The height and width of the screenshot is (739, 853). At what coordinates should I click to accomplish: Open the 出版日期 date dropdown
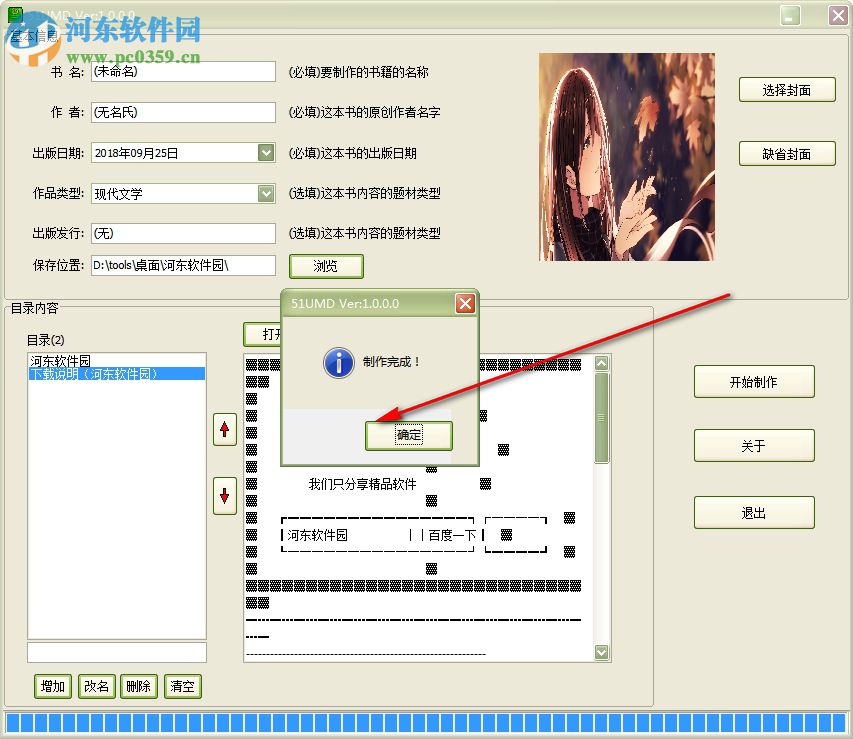265,152
